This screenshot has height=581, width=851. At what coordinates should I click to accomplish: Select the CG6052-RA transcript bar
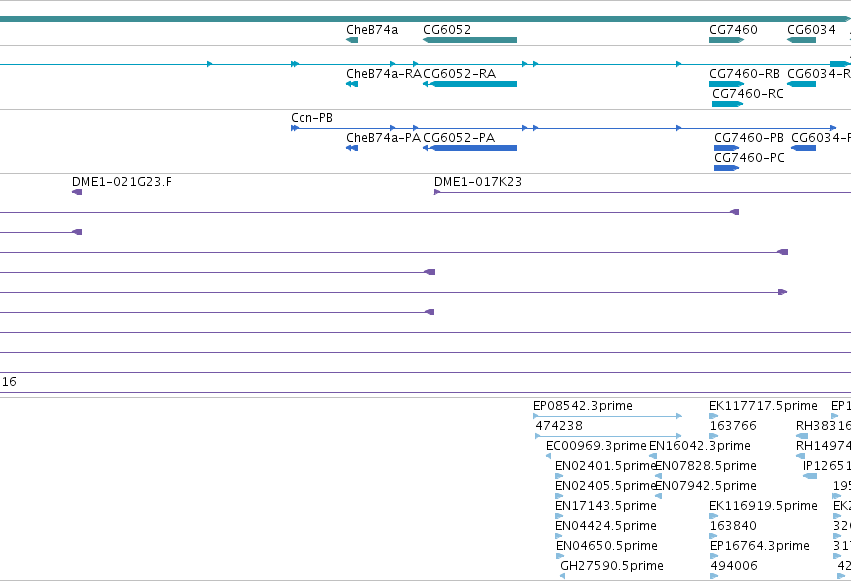point(470,84)
